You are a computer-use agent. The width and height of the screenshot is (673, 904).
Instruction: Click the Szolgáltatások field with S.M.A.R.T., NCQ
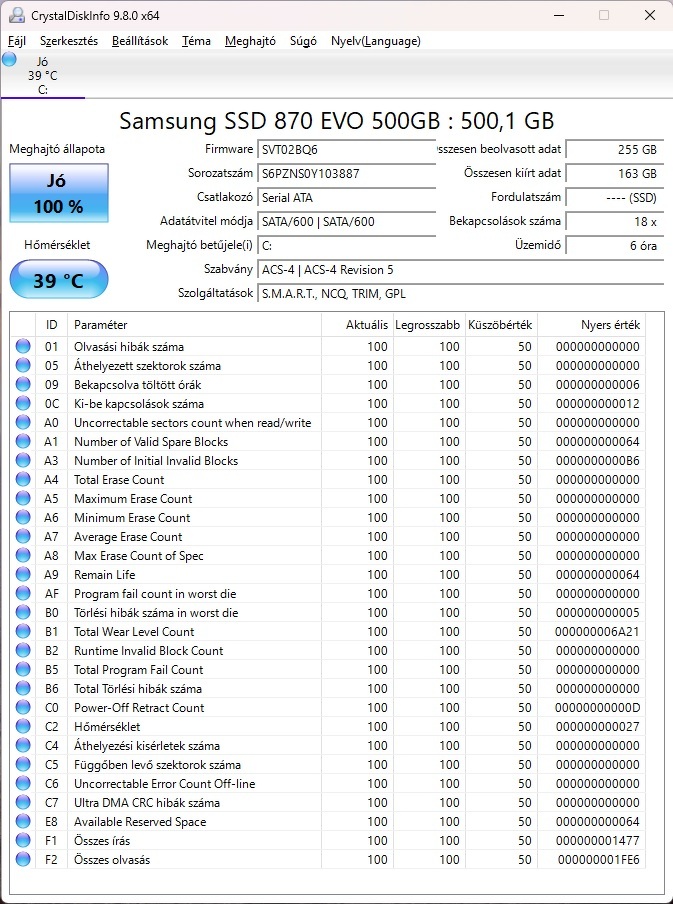[x=460, y=293]
